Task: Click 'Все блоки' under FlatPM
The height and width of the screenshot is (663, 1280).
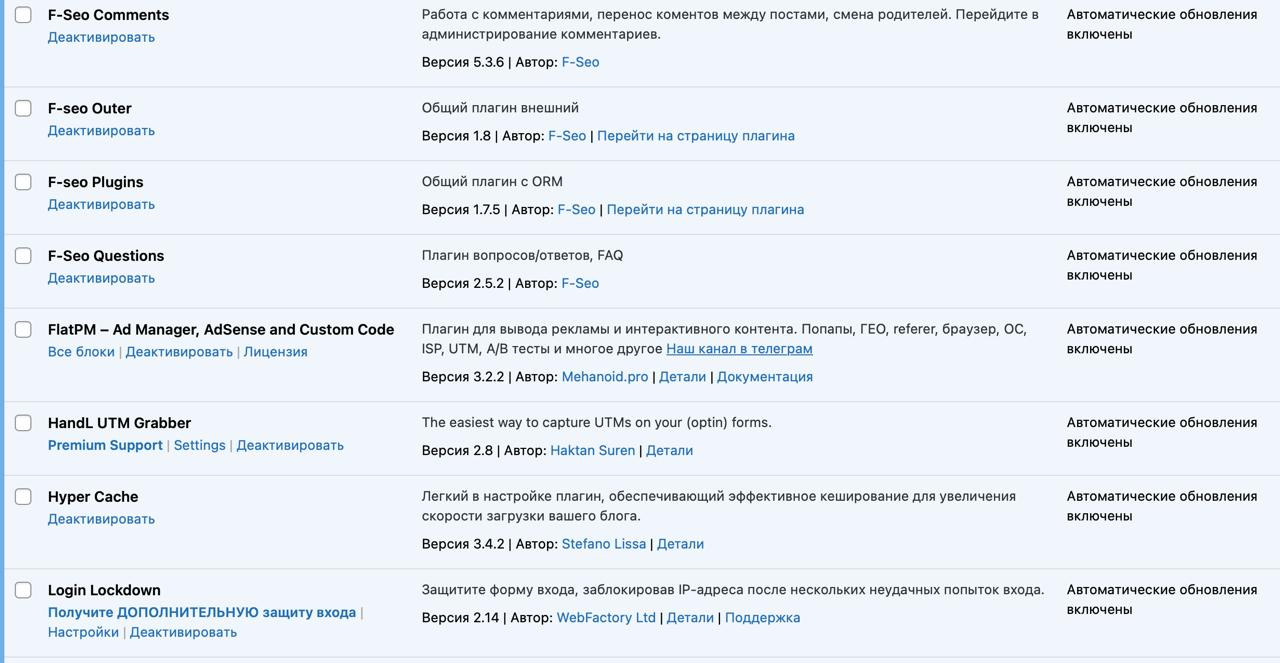Action: click(x=81, y=352)
